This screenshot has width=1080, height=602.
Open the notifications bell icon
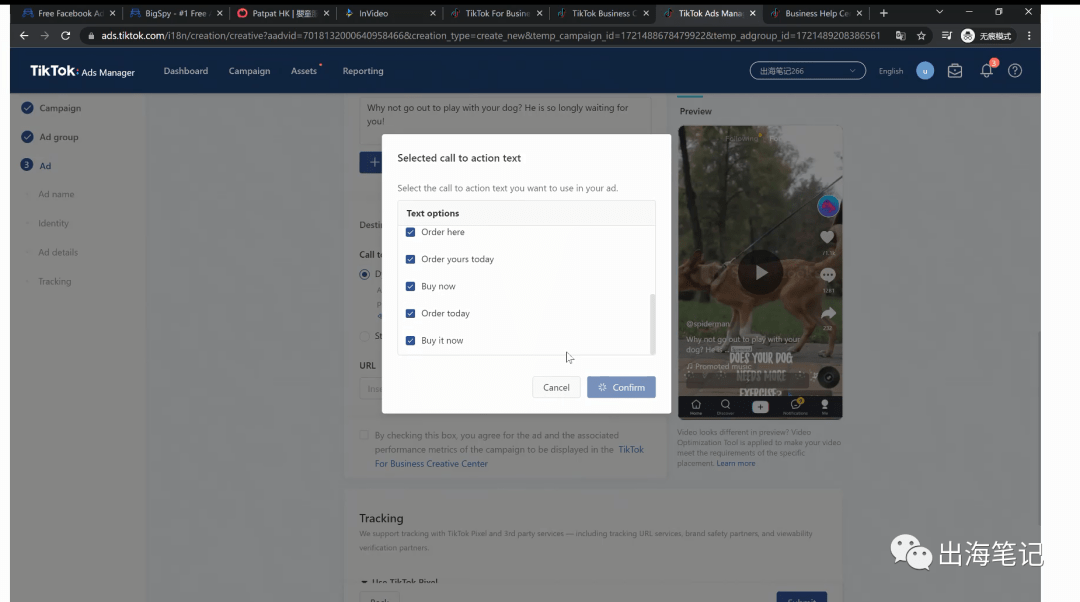point(987,70)
